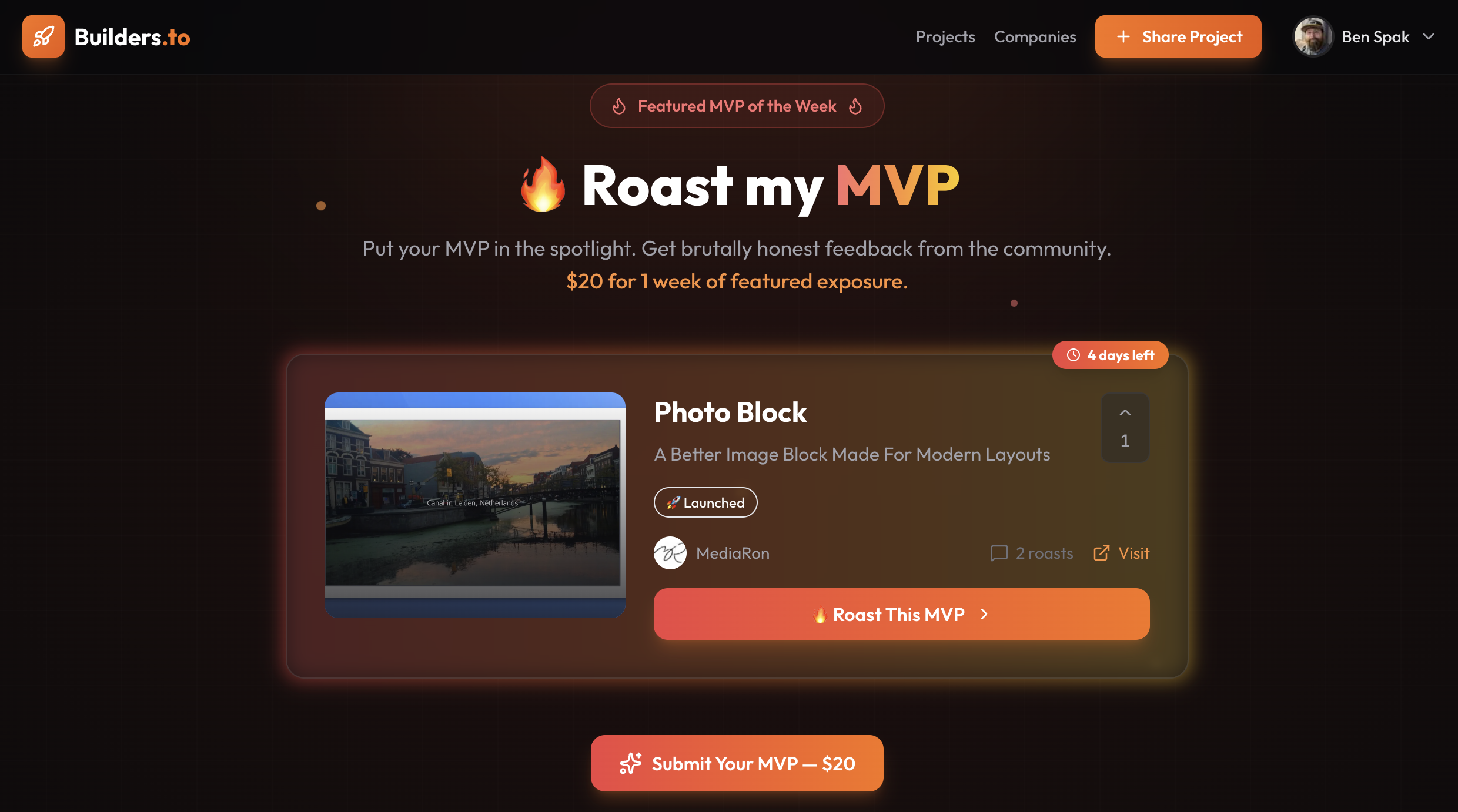1458x812 pixels.
Task: Click Ben Spak's profile avatar
Action: (1313, 36)
